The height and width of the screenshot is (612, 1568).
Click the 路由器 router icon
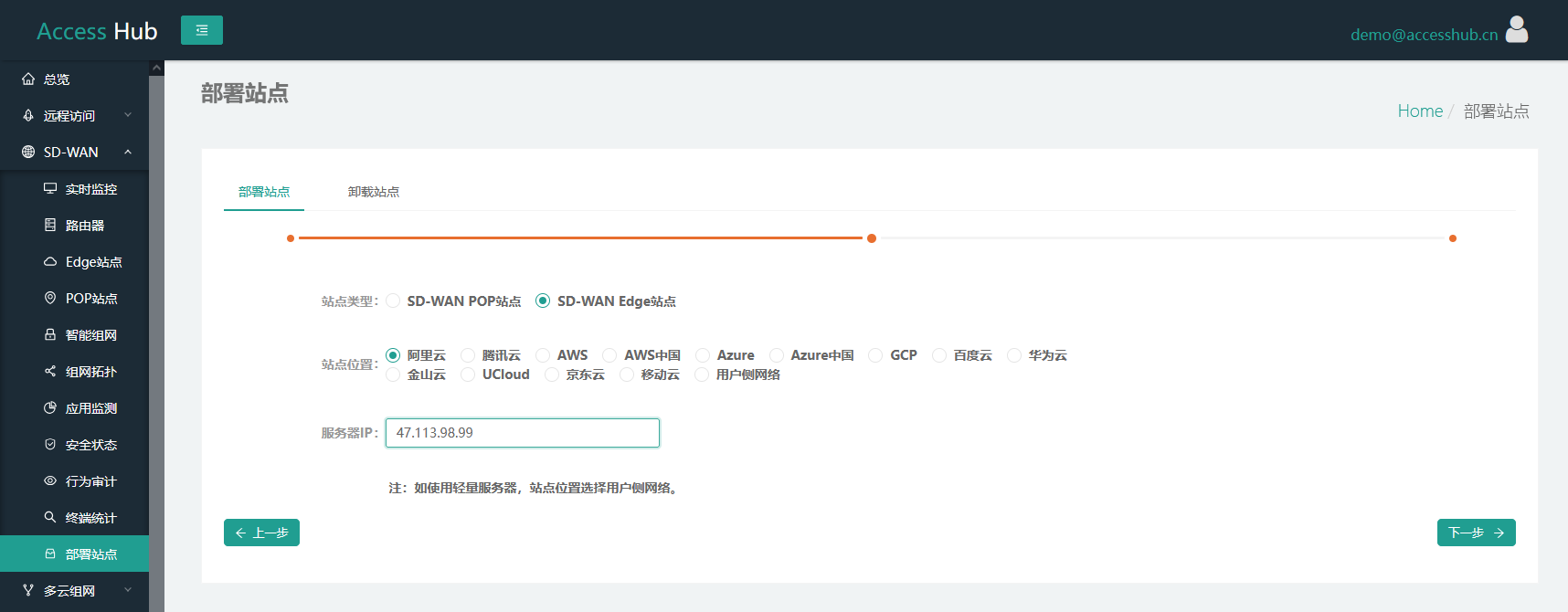pos(50,226)
